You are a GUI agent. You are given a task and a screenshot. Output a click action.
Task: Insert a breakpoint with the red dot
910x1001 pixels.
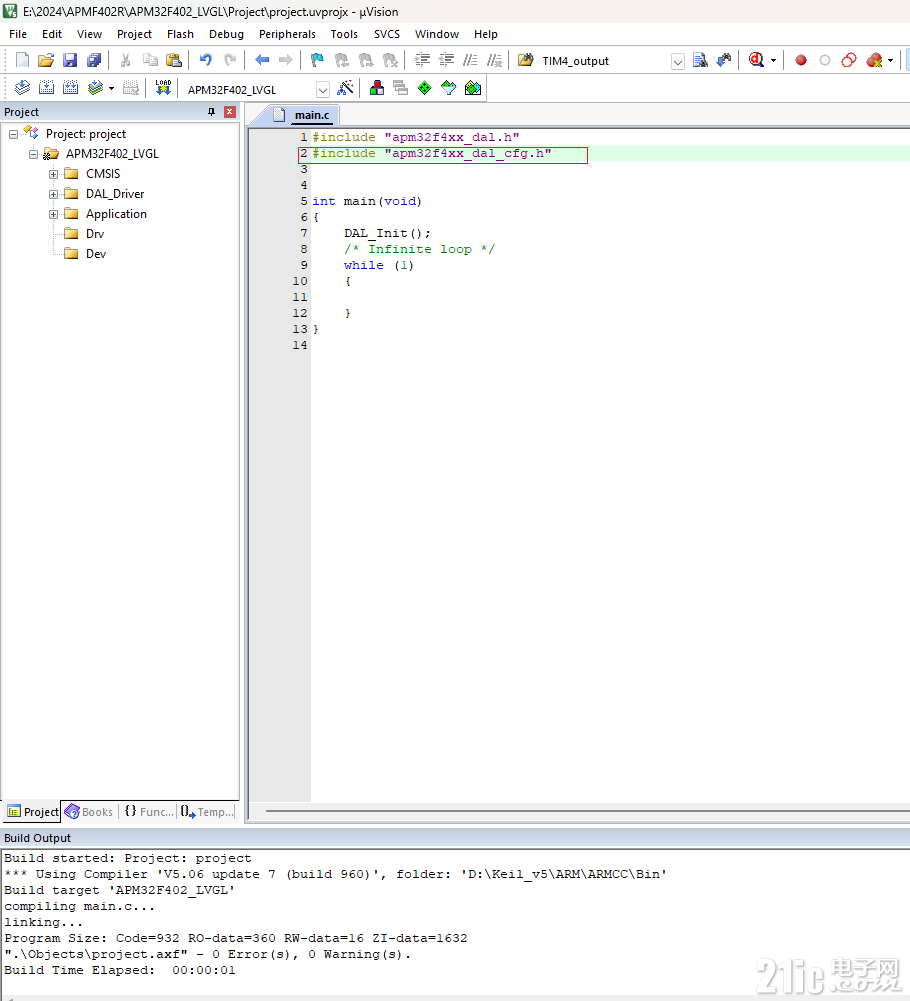tap(801, 60)
